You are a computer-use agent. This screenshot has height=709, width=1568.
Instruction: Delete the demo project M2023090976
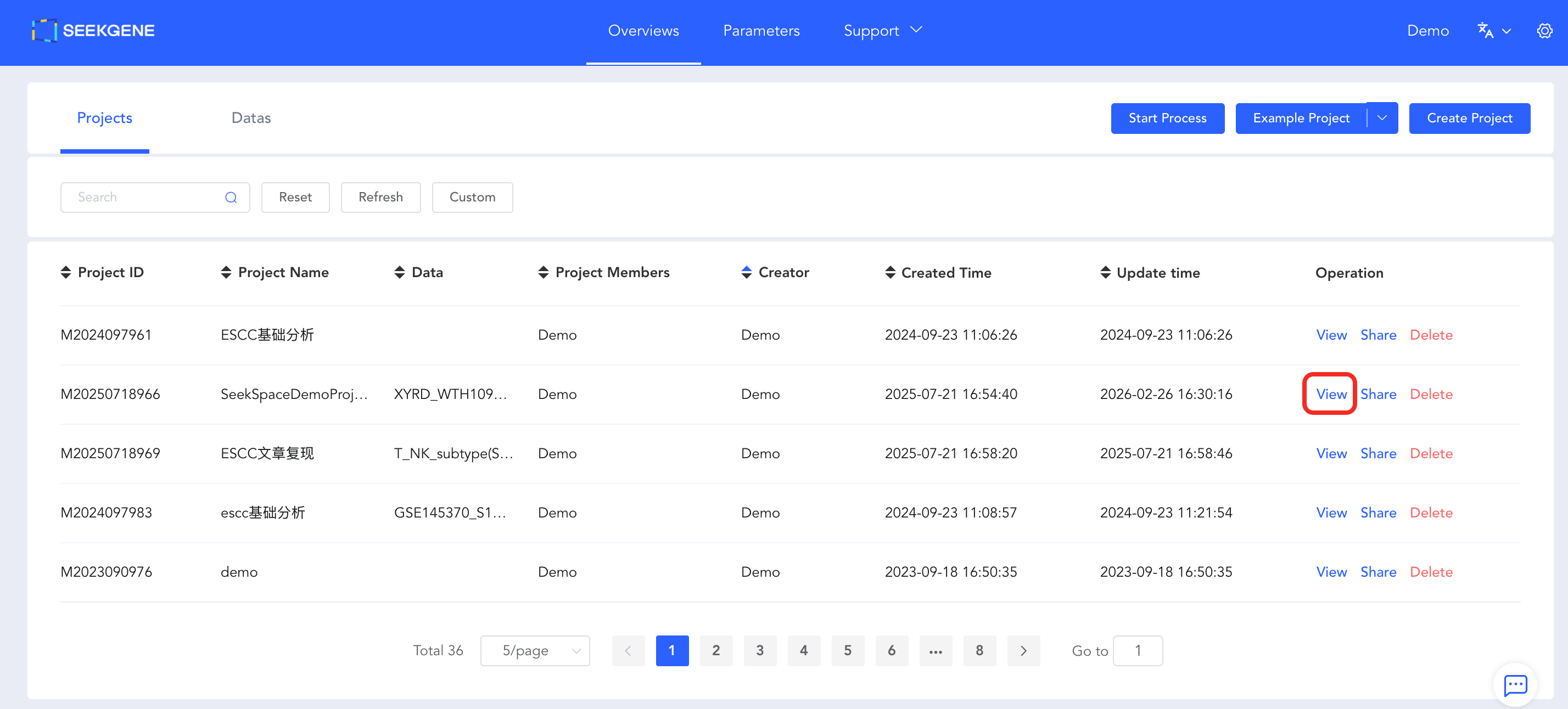[1430, 572]
